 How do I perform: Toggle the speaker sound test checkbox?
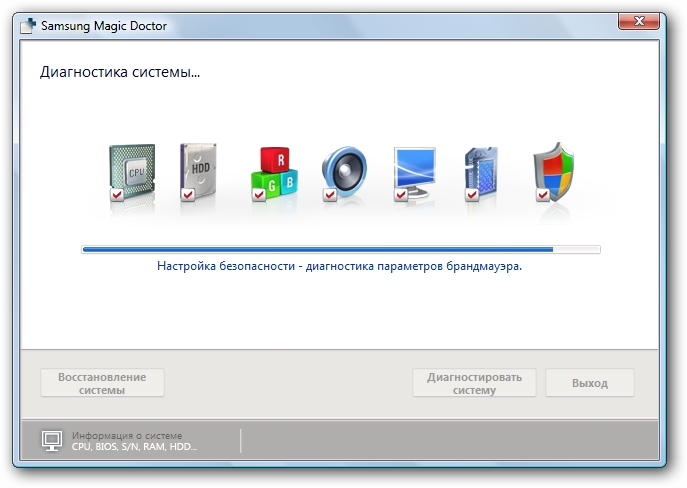(x=329, y=194)
